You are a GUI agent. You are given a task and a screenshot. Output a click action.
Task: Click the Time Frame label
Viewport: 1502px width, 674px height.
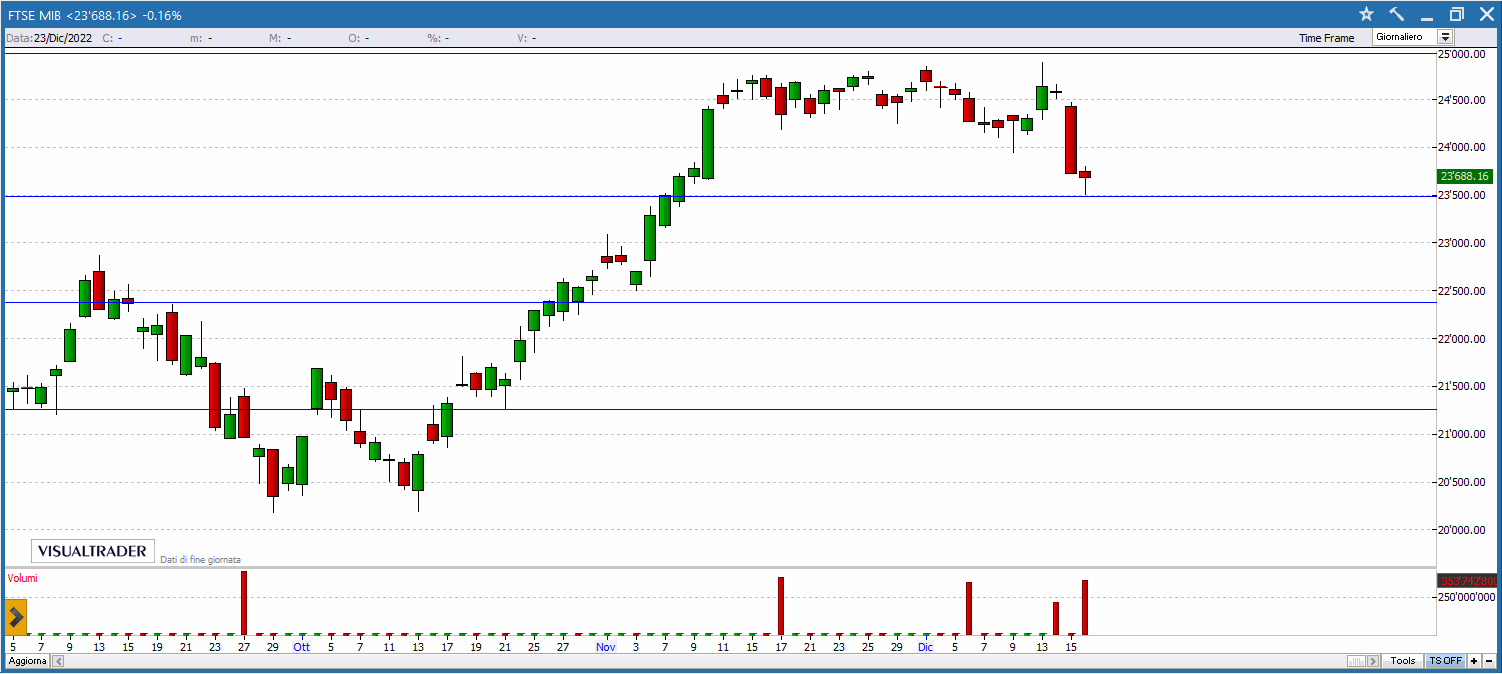[x=1327, y=38]
